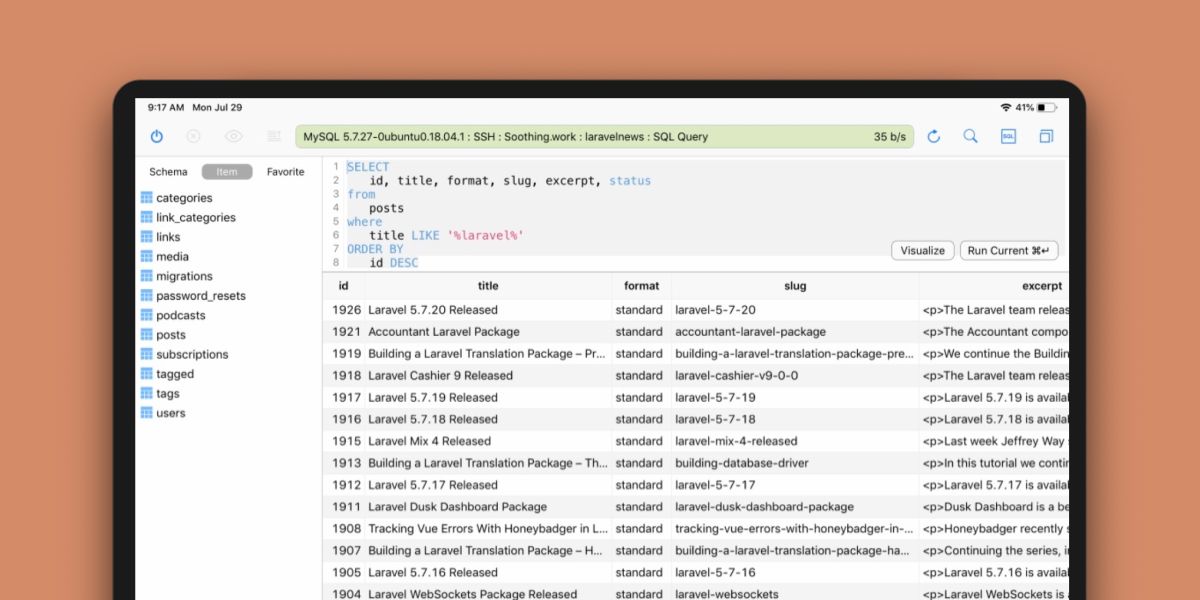Sort by id column header

[343, 286]
